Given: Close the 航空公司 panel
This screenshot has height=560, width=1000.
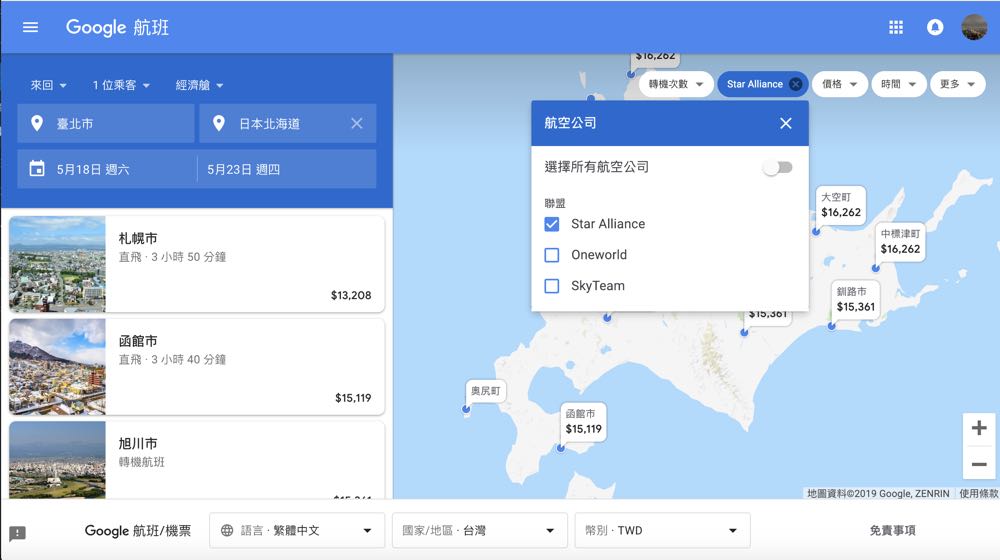Looking at the screenshot, I should (x=786, y=123).
